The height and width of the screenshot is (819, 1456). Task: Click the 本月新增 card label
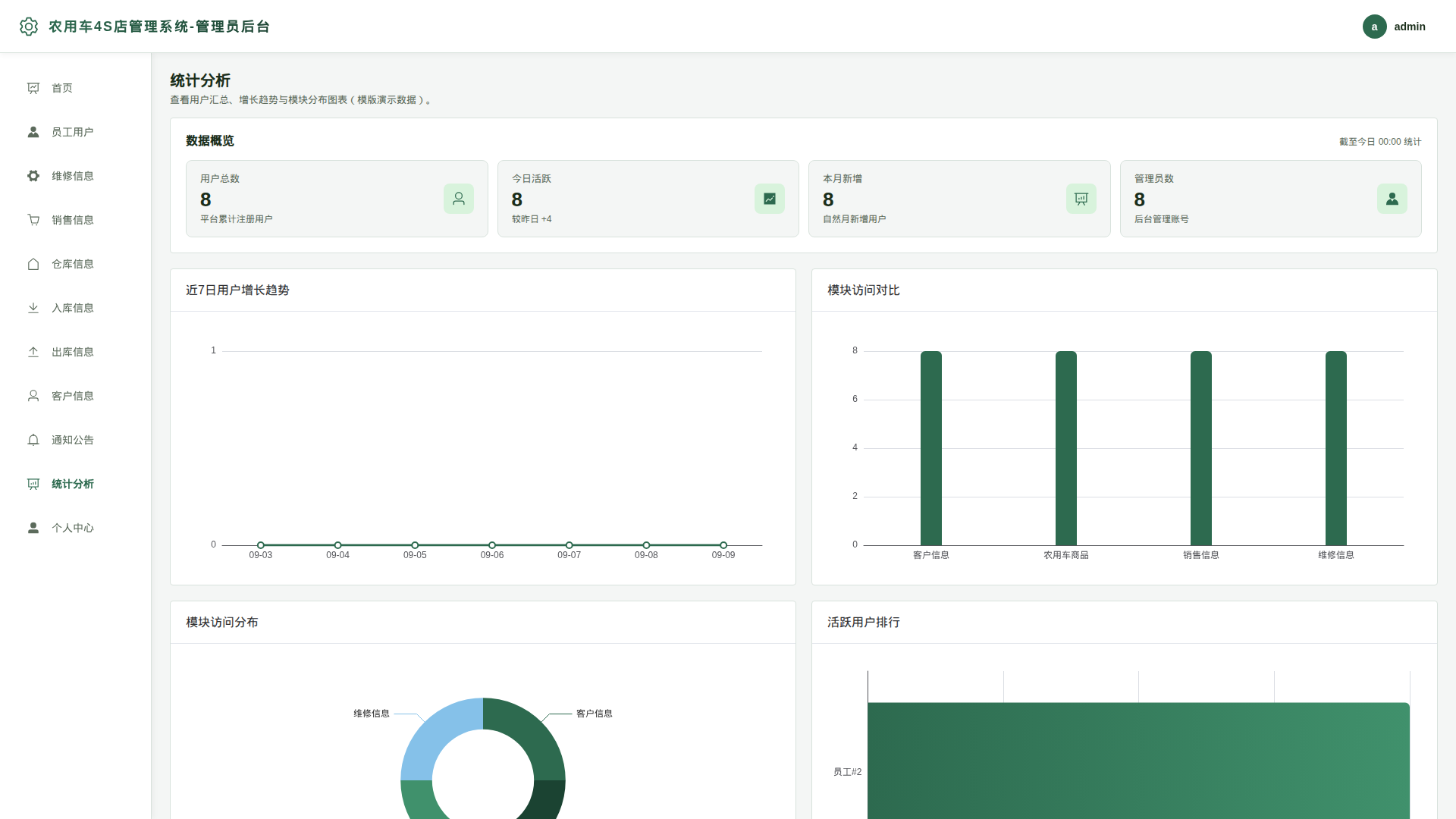(843, 179)
